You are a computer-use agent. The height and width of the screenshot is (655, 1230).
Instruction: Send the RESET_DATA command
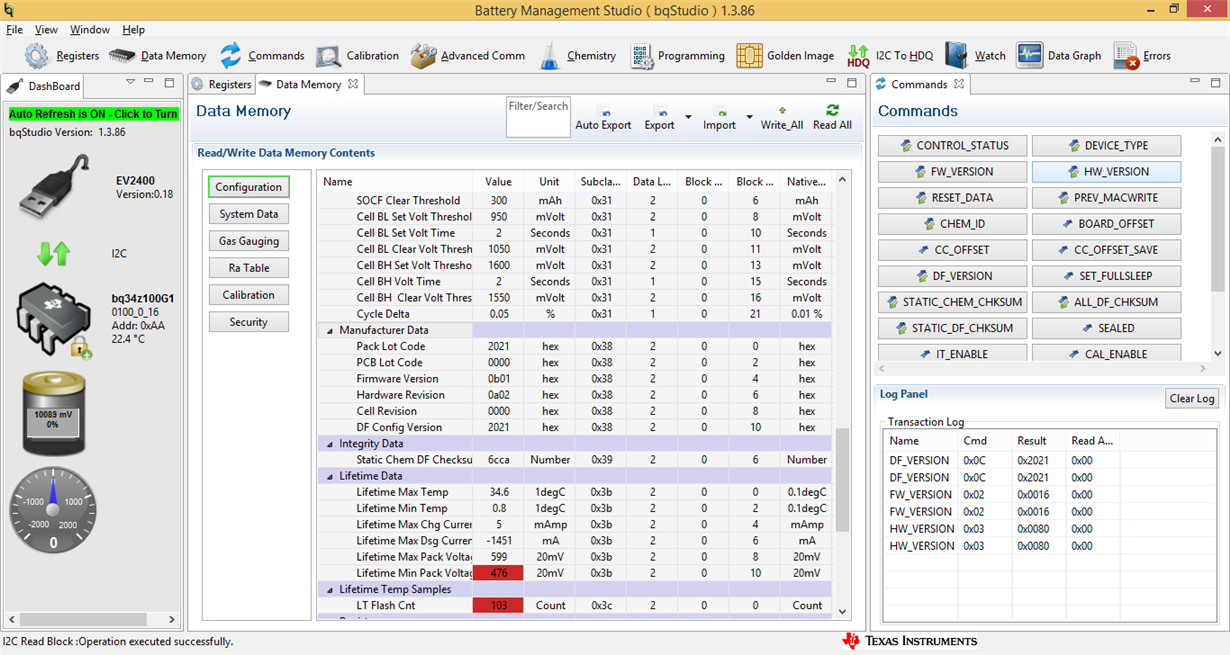[952, 198]
